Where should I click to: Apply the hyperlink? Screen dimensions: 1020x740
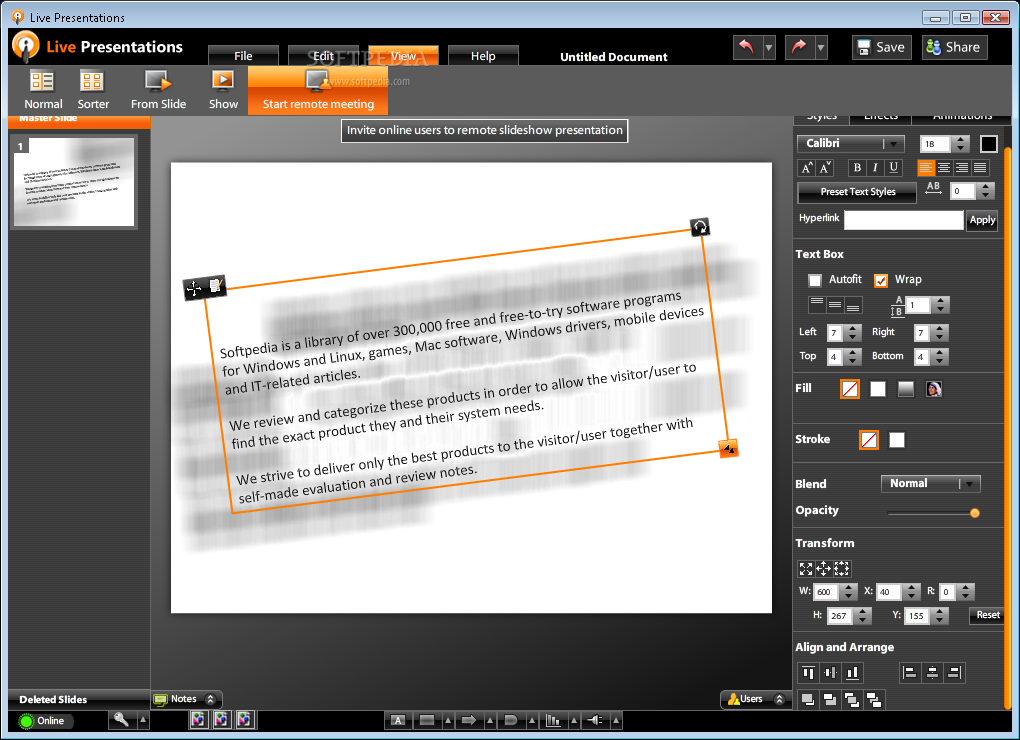982,220
